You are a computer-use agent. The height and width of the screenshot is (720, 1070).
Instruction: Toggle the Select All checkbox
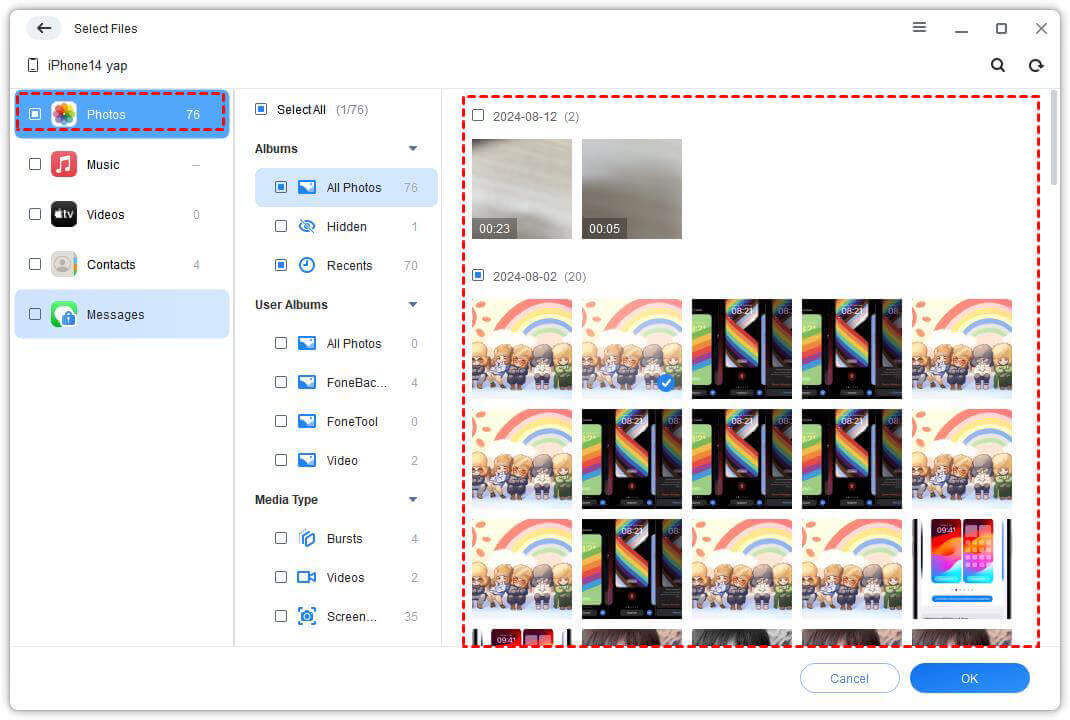pyautogui.click(x=261, y=109)
